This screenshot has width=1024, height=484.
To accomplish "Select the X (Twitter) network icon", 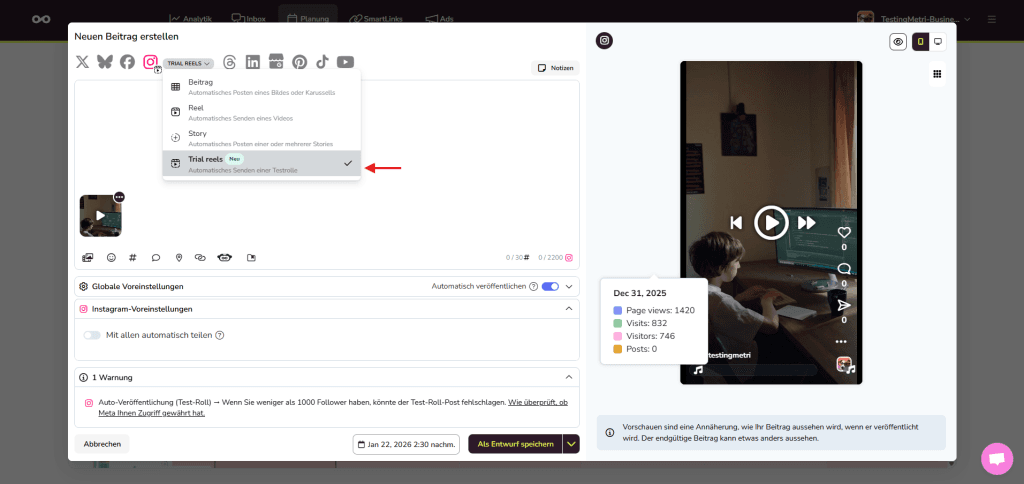I will [x=82, y=62].
